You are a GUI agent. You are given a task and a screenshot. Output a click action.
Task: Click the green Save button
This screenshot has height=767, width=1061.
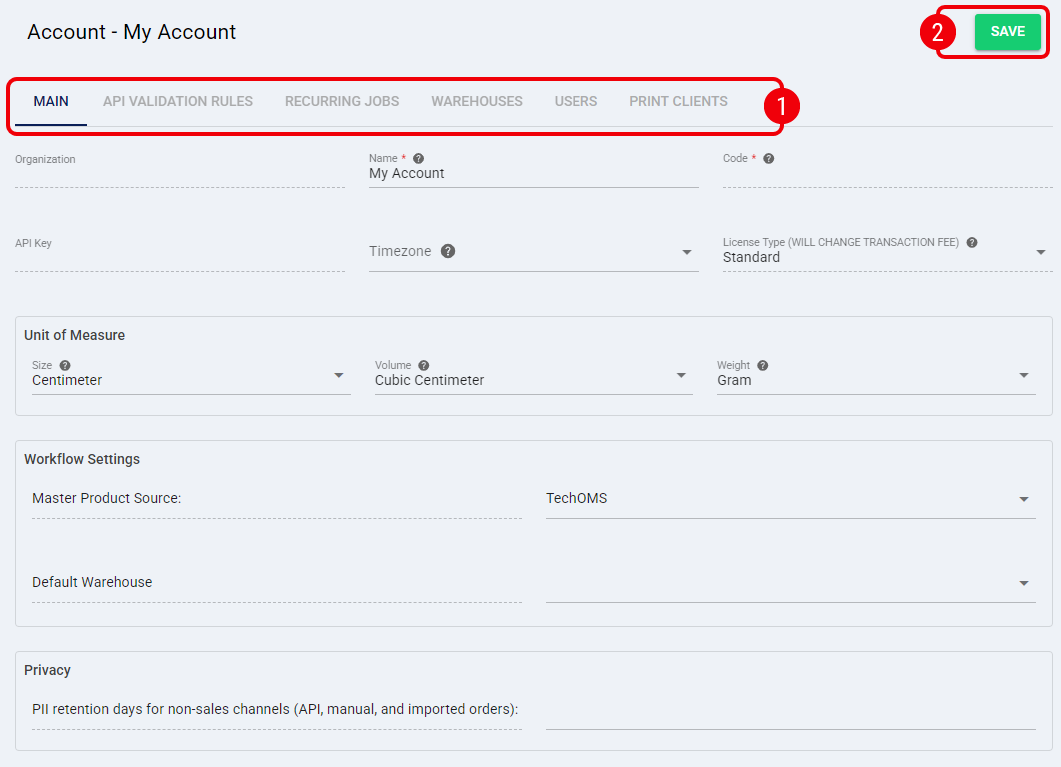pyautogui.click(x=1008, y=32)
